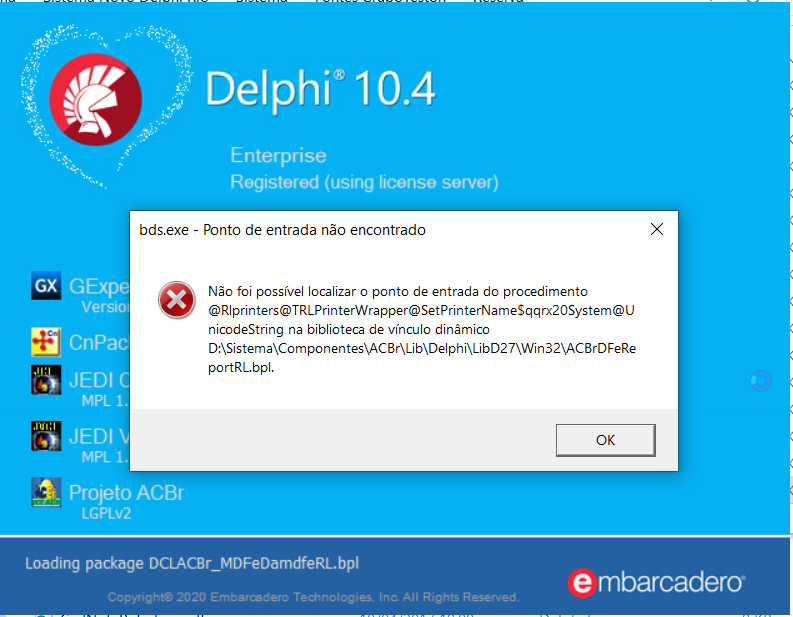Close the bds.exe error dialog
793x617 pixels.
tap(656, 229)
